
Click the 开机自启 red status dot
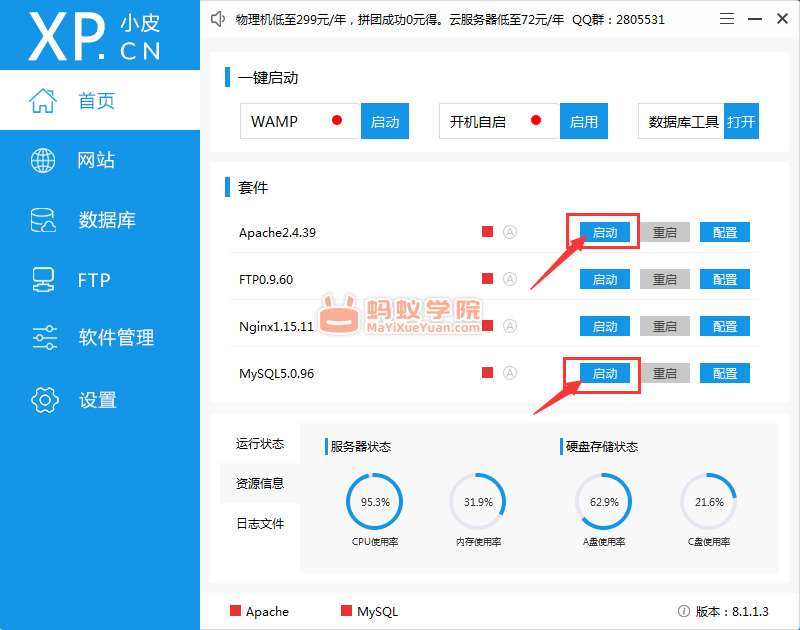536,120
